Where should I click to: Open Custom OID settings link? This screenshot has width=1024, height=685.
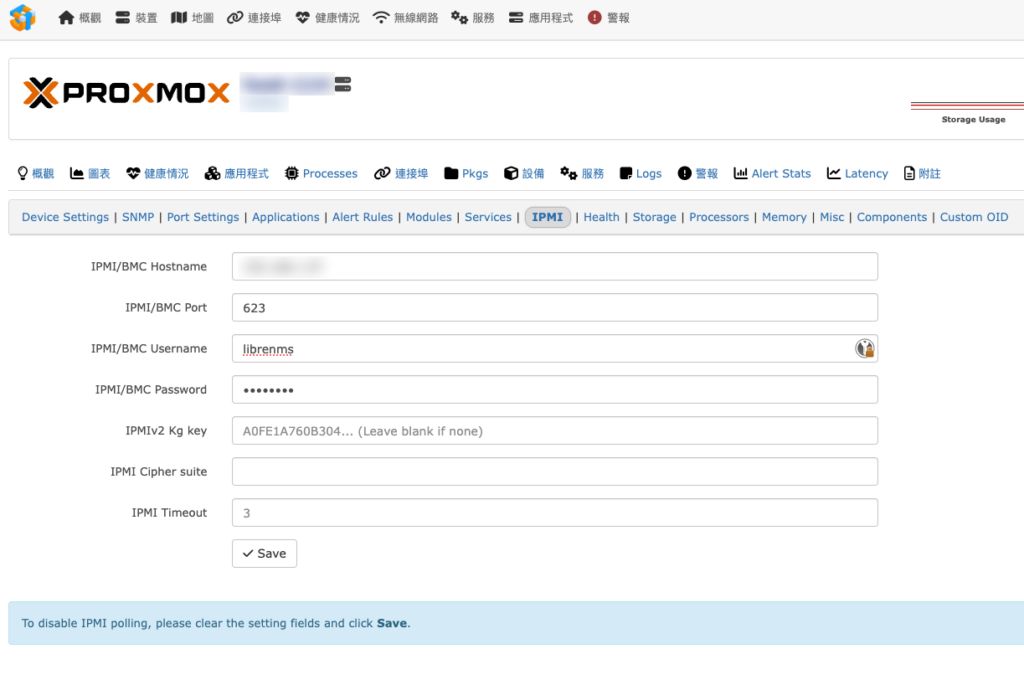point(974,217)
